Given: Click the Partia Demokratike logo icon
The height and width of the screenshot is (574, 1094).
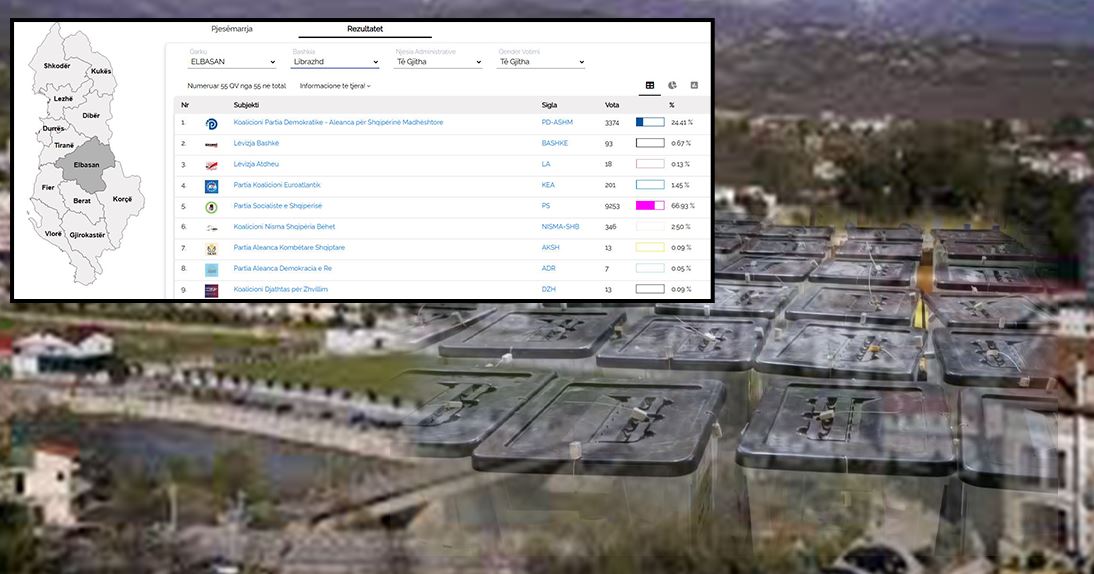Looking at the screenshot, I should tap(211, 124).
